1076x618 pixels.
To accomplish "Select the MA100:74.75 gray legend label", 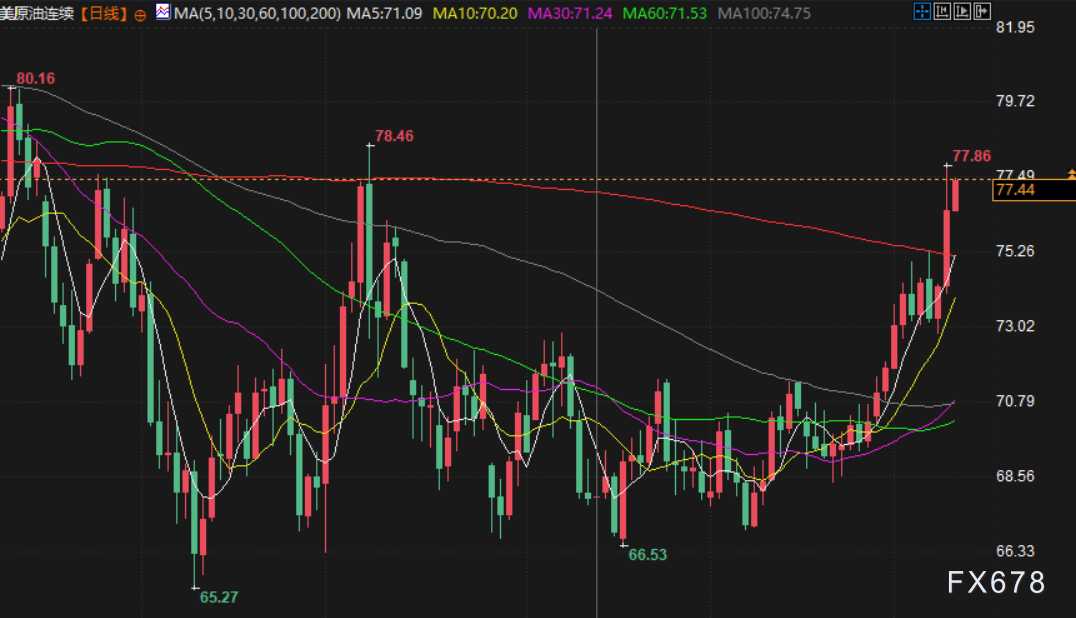I will 764,13.
